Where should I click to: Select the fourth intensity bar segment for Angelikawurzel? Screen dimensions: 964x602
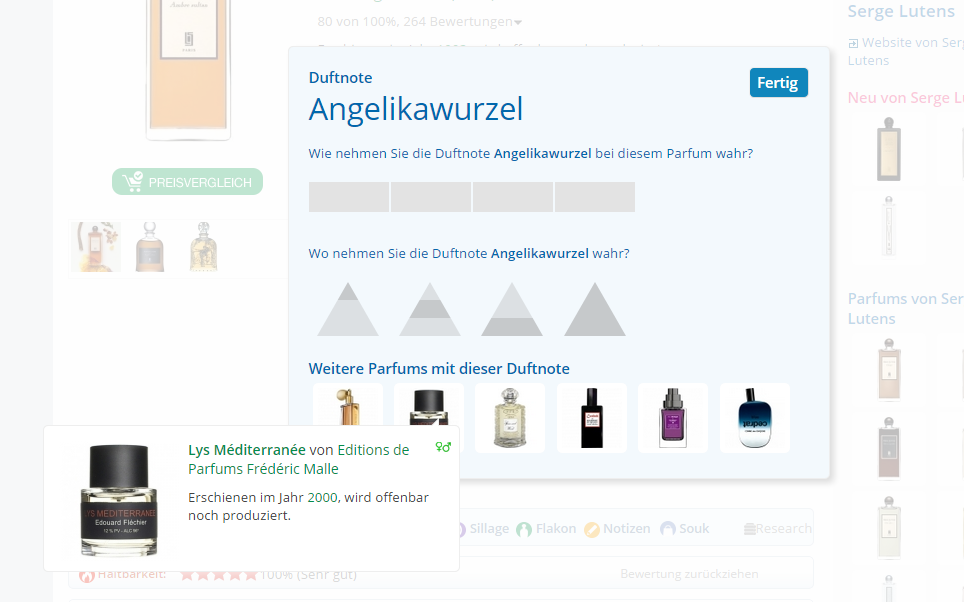[595, 197]
